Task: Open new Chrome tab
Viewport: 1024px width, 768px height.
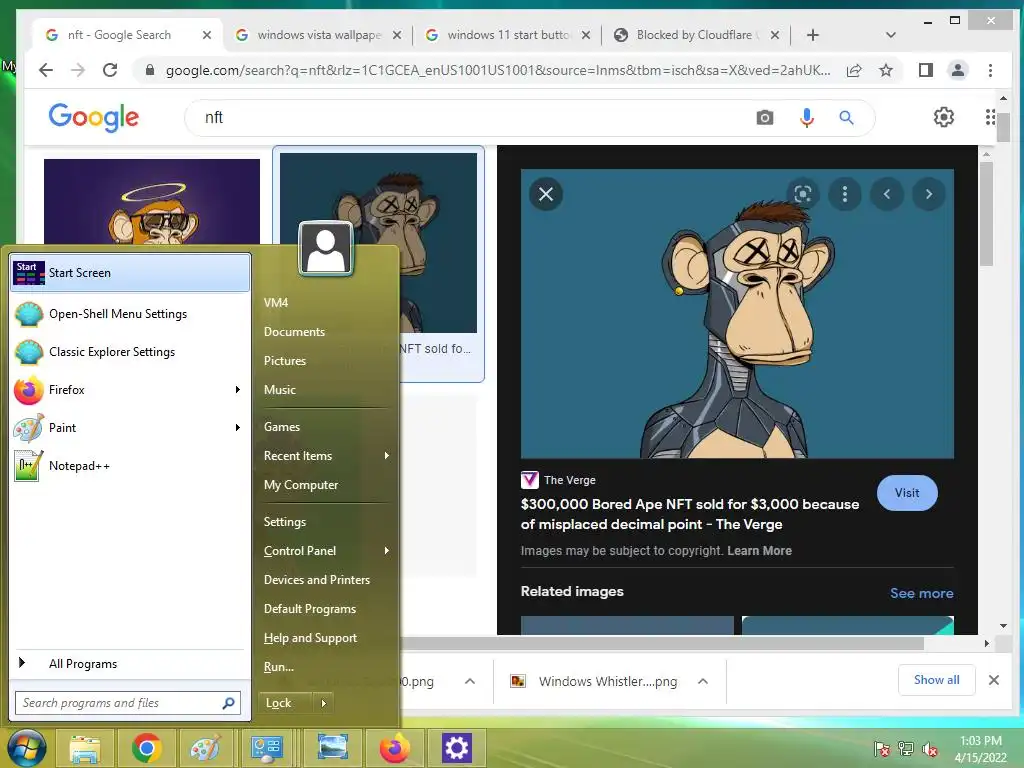Action: tap(812, 35)
